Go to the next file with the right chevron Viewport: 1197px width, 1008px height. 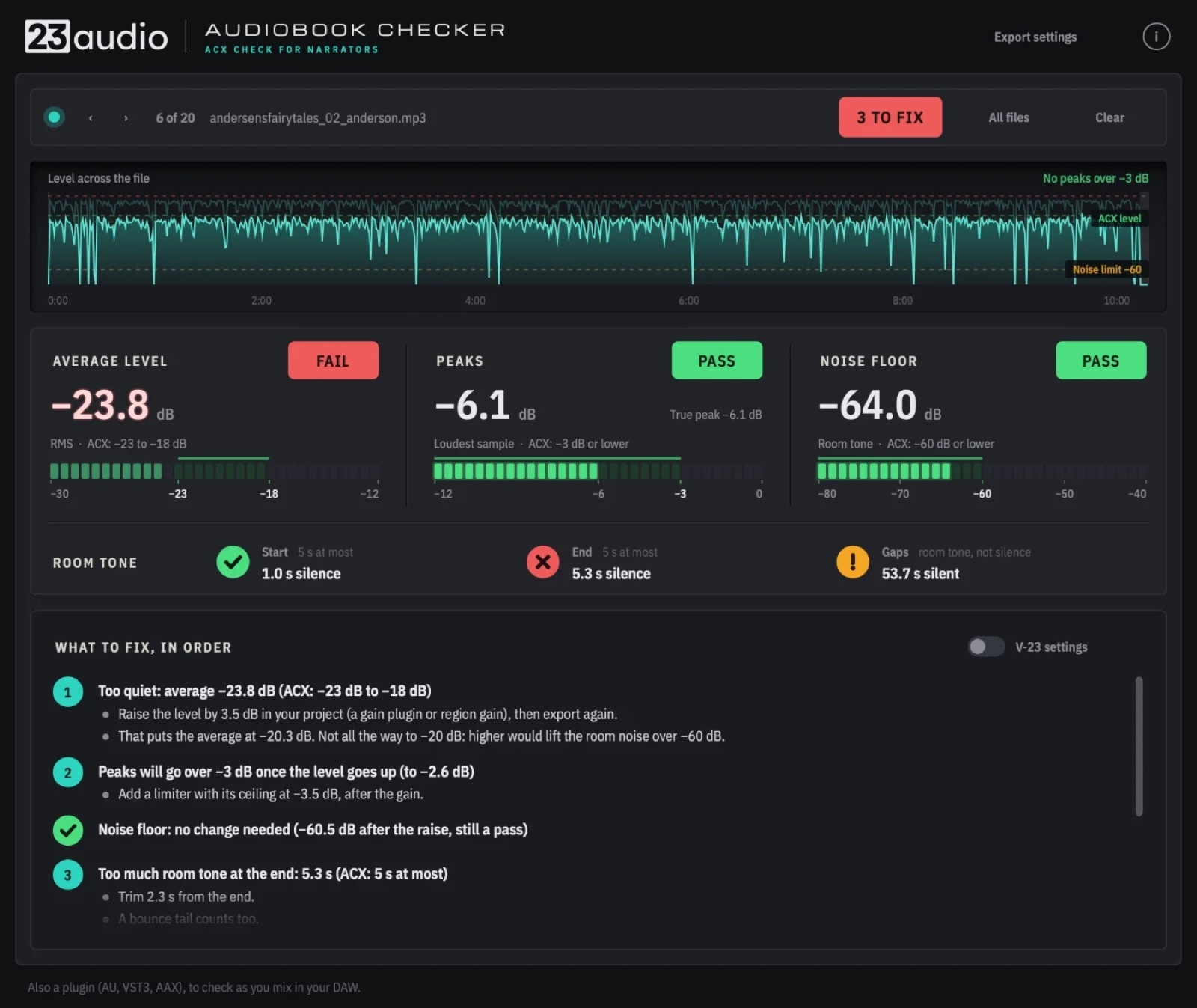[126, 118]
